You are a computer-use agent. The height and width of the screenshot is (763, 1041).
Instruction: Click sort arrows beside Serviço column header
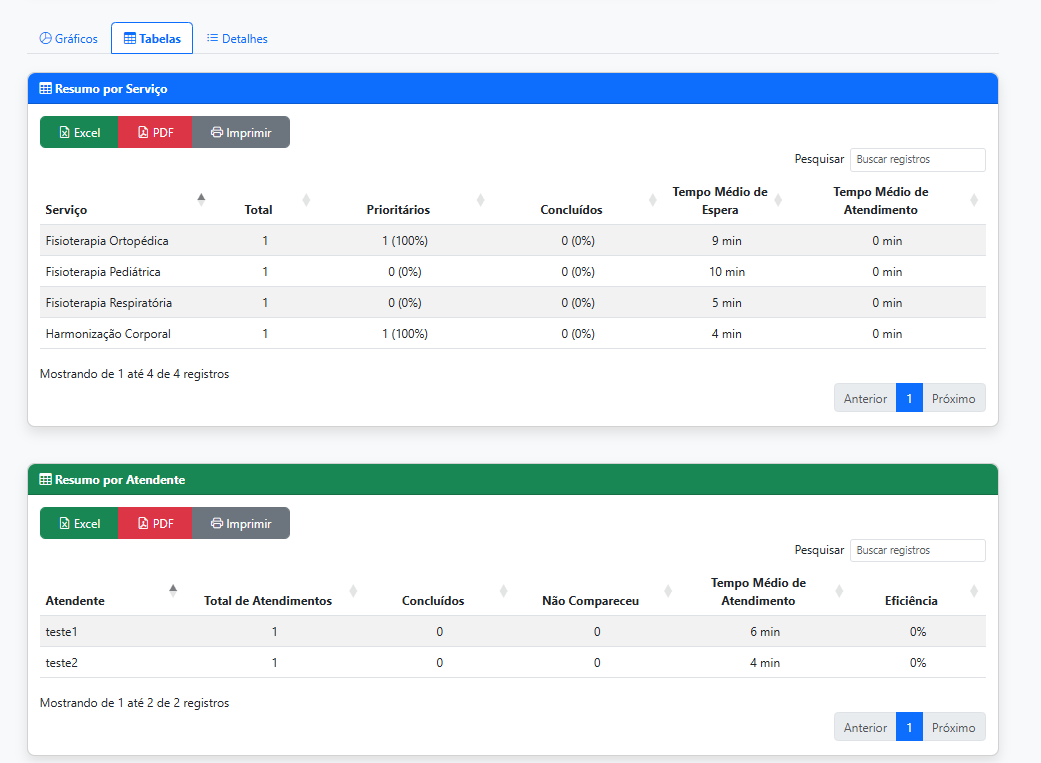coord(201,199)
